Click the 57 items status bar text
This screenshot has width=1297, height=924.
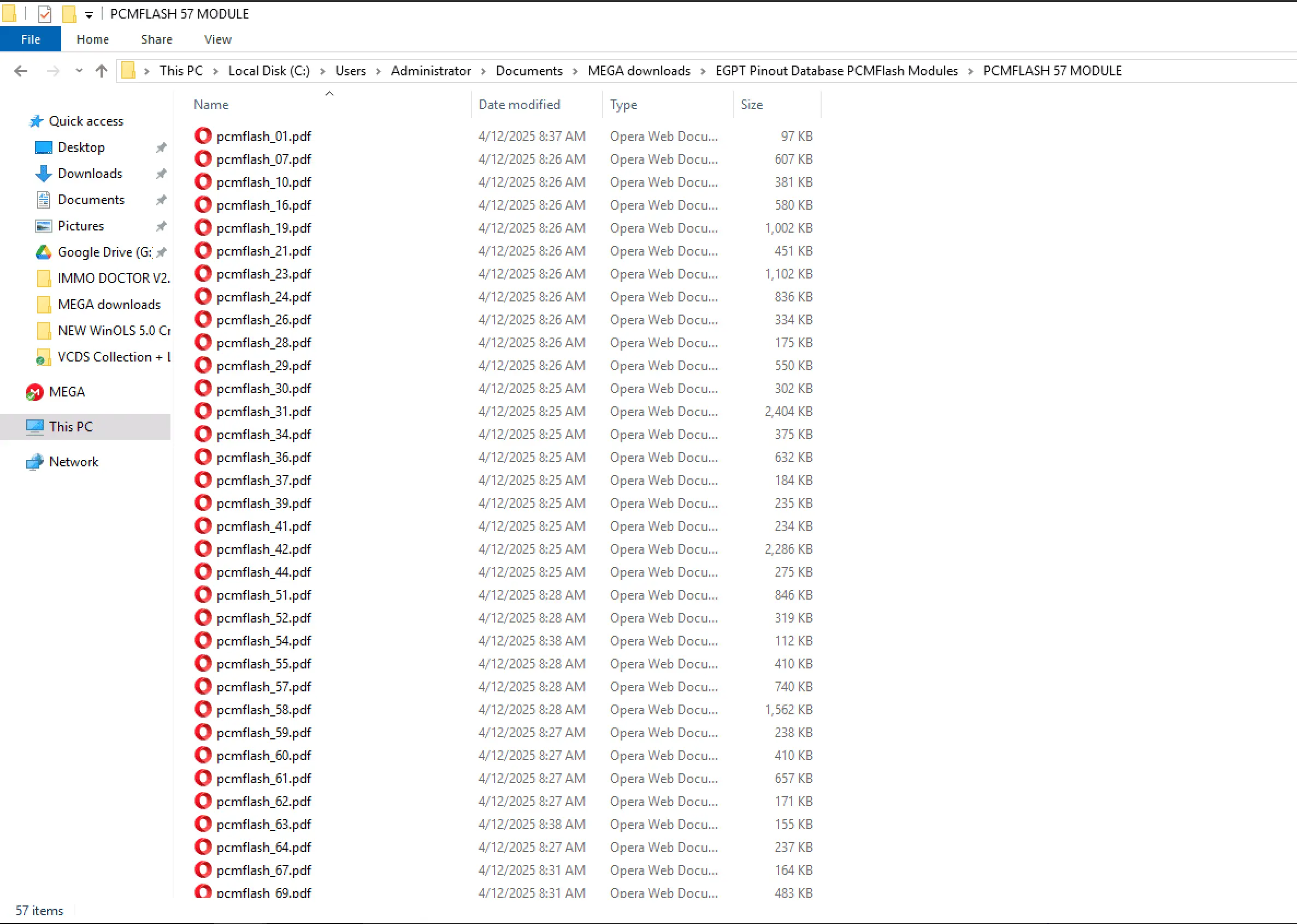click(39, 911)
